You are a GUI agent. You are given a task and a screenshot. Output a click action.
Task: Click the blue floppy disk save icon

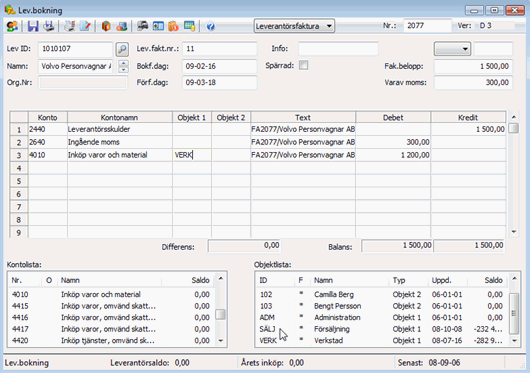pos(33,26)
